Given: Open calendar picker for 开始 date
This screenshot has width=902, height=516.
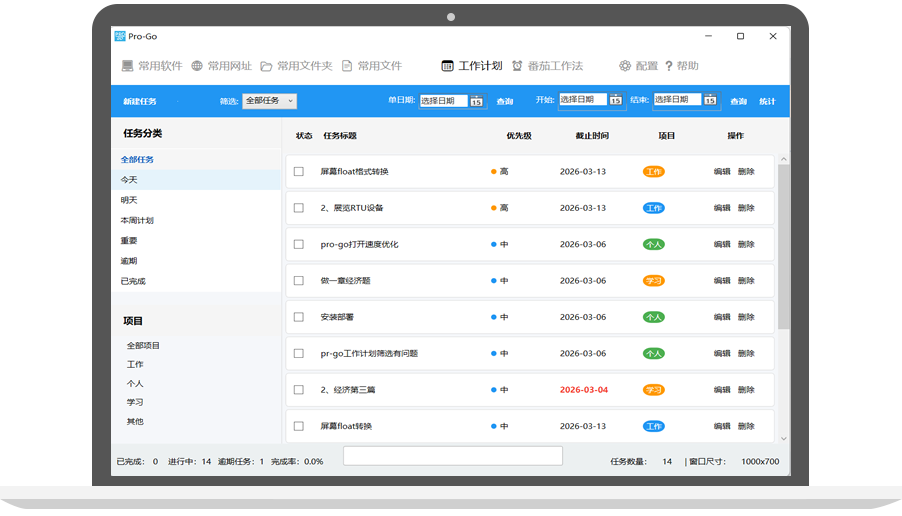Looking at the screenshot, I should (616, 100).
